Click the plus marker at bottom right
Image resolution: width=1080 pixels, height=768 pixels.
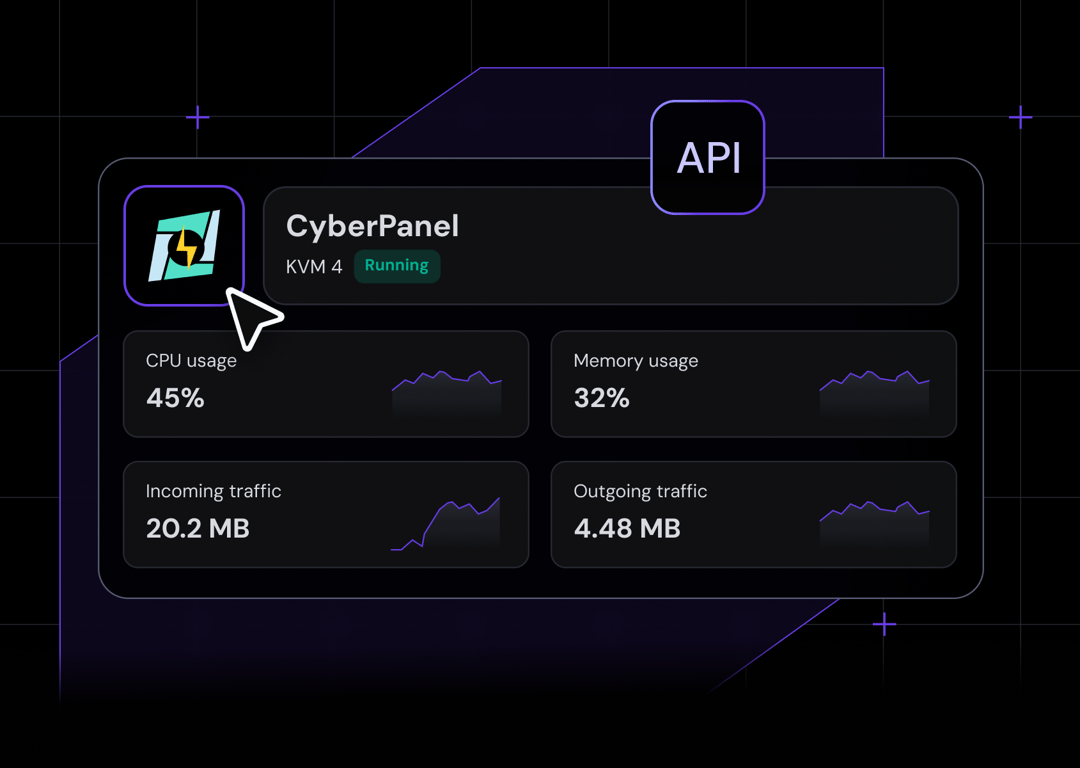884,625
